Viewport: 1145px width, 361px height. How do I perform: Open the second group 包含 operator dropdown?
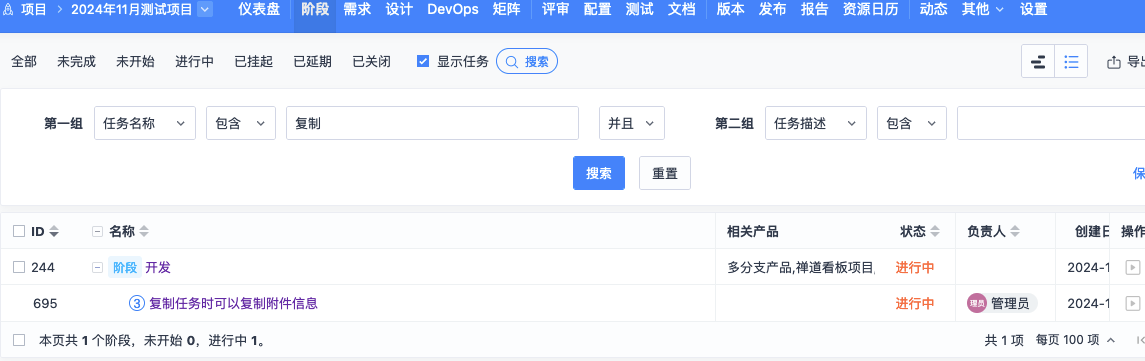click(x=912, y=123)
